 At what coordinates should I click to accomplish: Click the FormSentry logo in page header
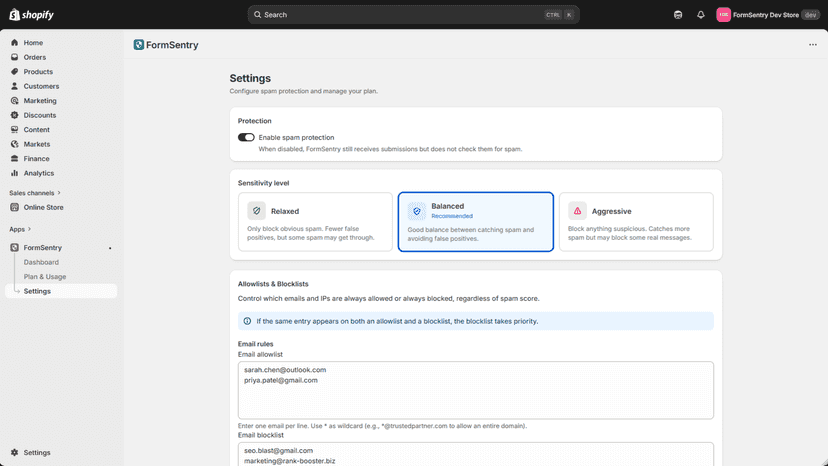(138, 45)
